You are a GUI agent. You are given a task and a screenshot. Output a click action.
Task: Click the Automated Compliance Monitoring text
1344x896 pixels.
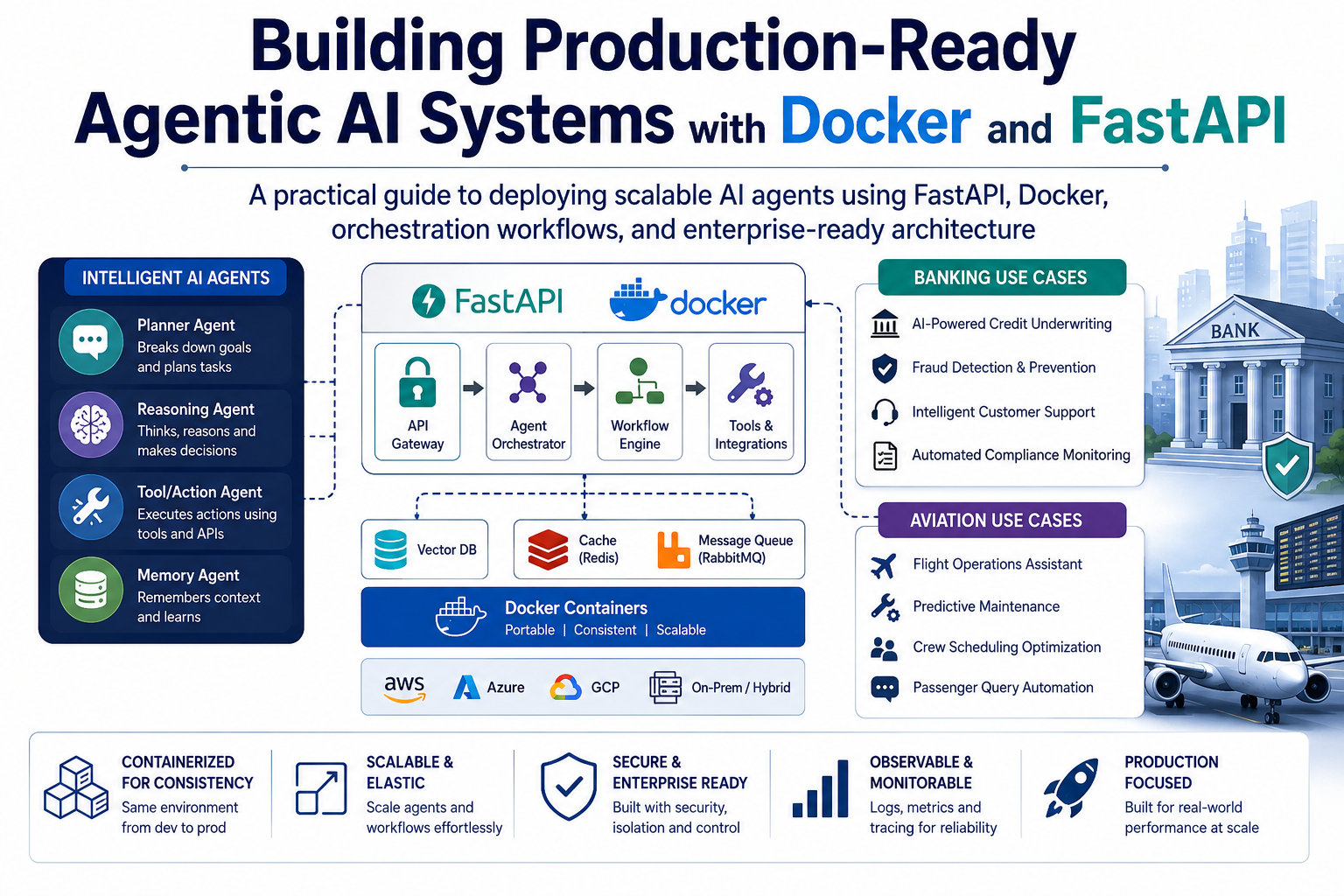[x=1021, y=455]
